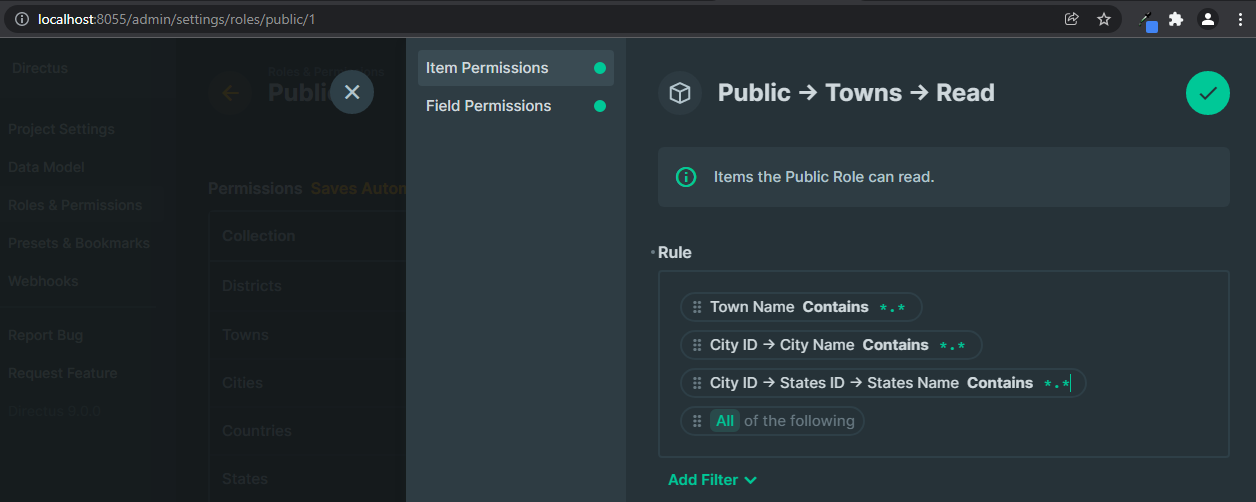Select 'City ID → States ID → States Name' label
This screenshot has height=502, width=1256.
[x=834, y=383]
